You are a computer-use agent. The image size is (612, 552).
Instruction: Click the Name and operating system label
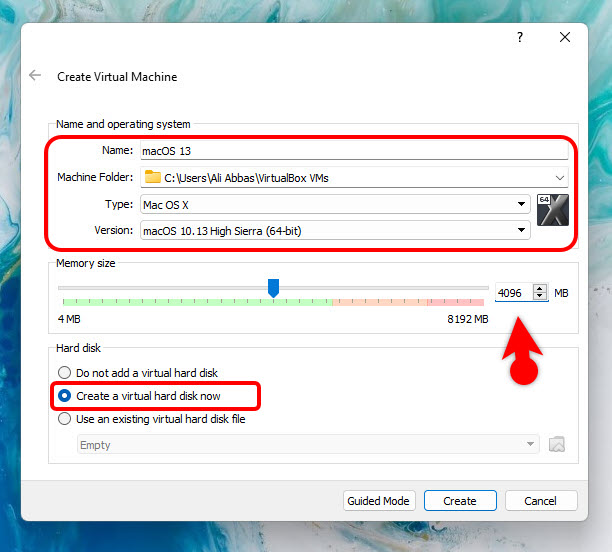[x=123, y=124]
